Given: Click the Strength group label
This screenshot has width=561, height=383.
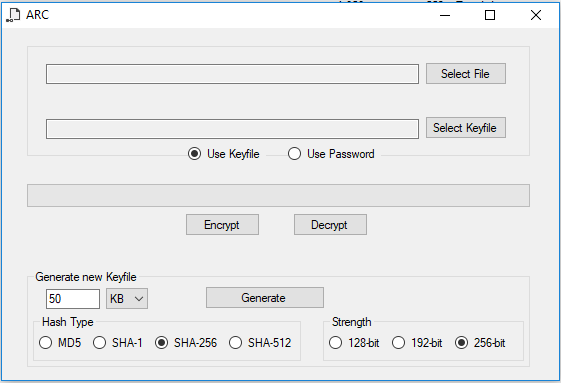Looking at the screenshot, I should click(x=351, y=322).
